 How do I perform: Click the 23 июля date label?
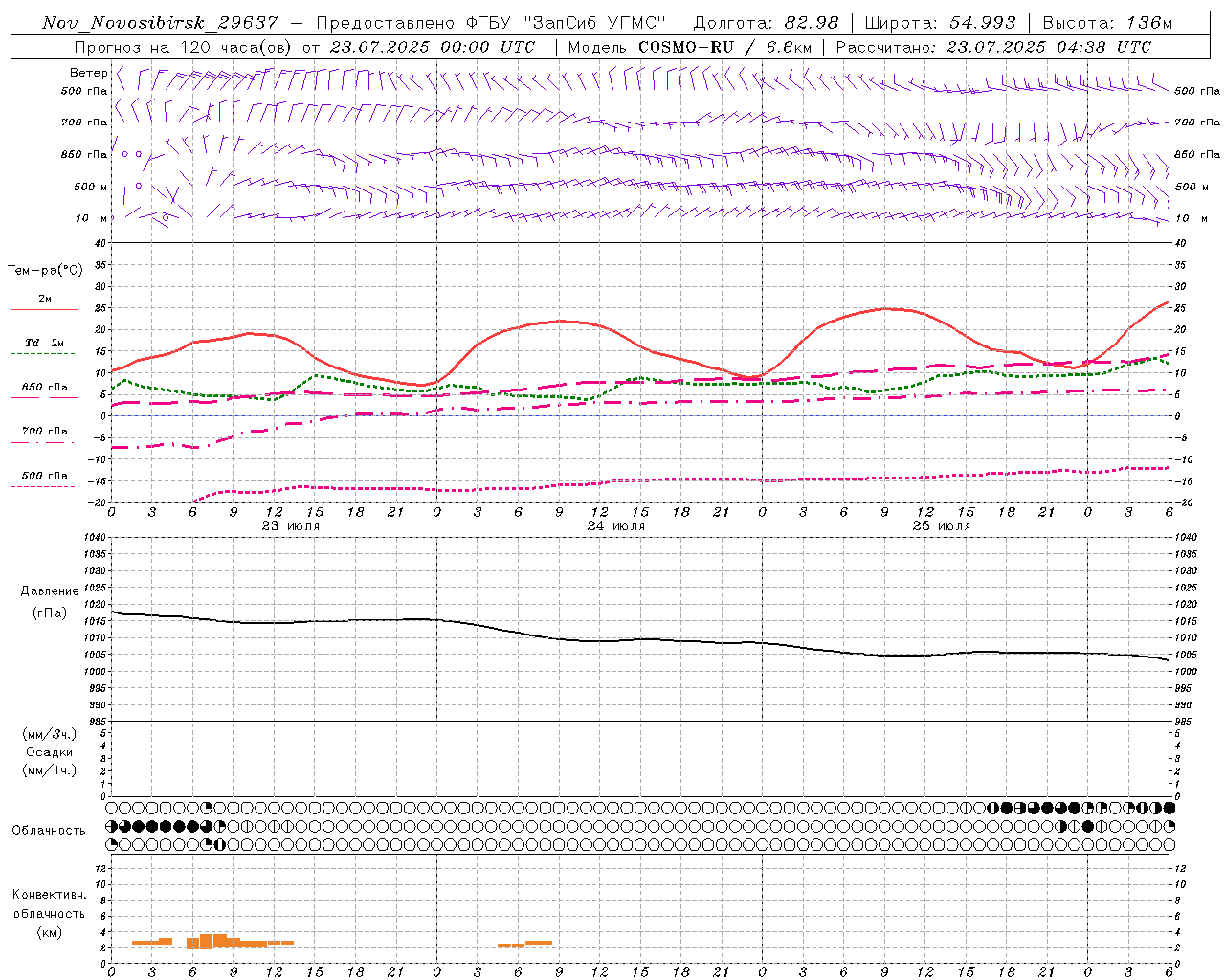(291, 526)
